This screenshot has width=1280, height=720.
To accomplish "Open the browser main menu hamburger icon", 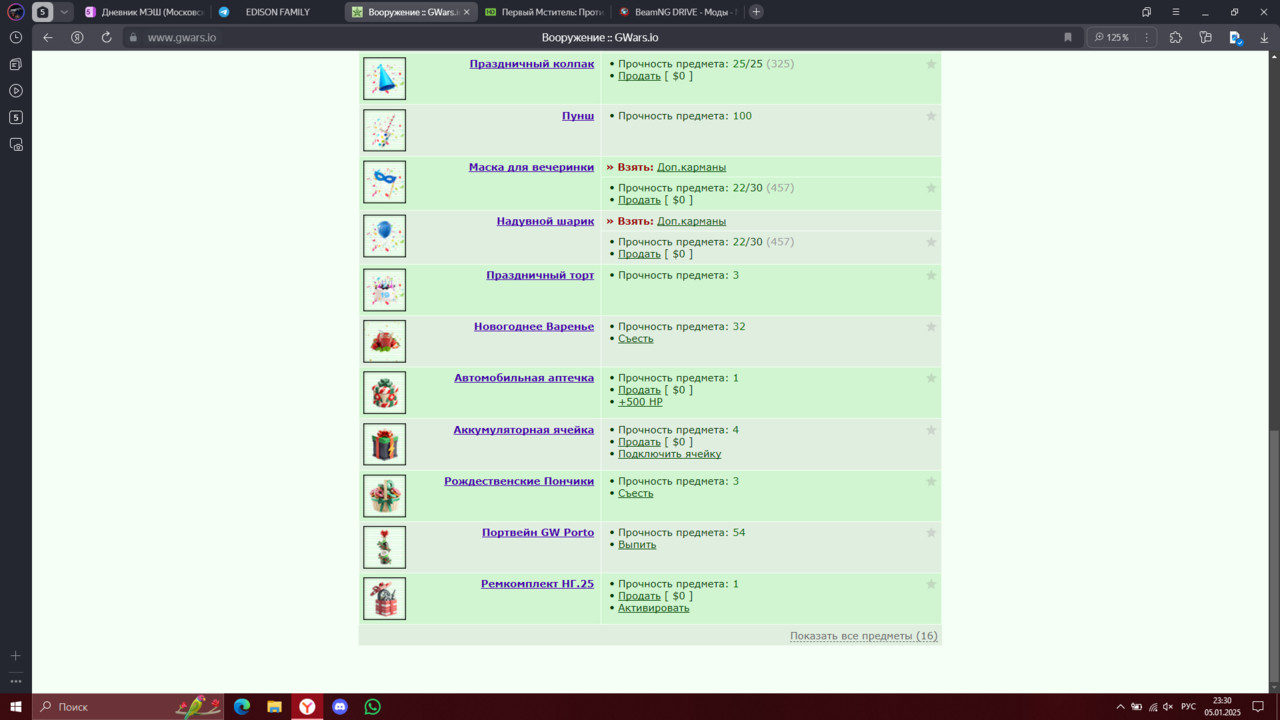I will [1176, 12].
